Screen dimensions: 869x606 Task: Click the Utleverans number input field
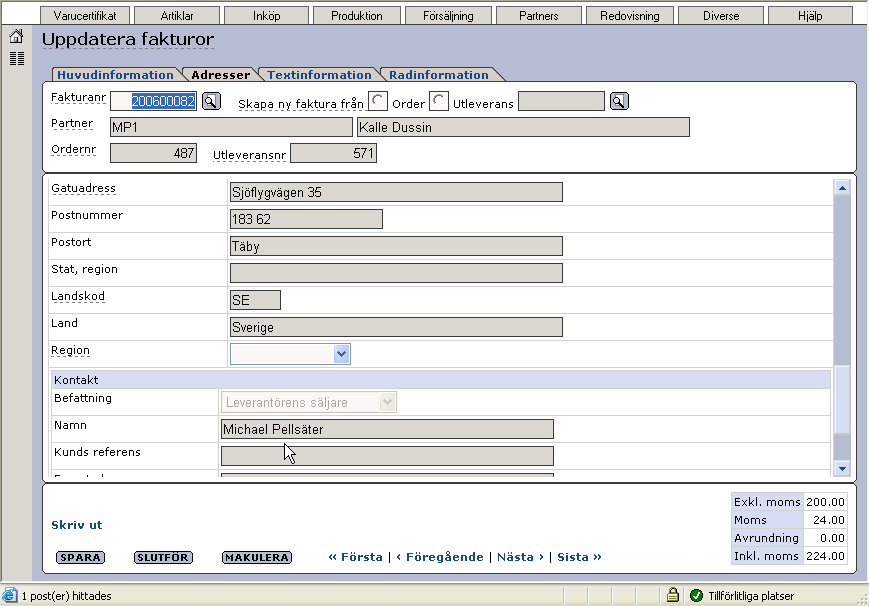561,101
